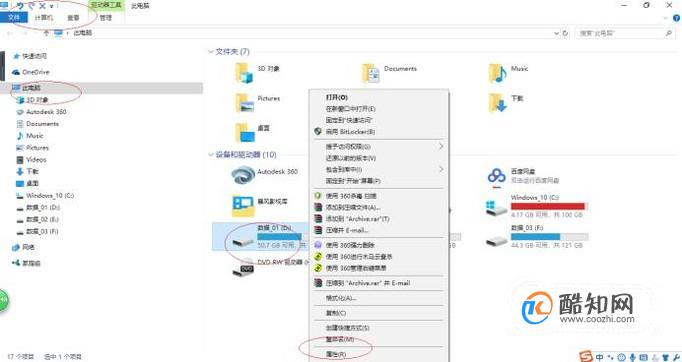Click the Music folder icon
The width and height of the screenshot is (682, 362).
(x=498, y=73)
